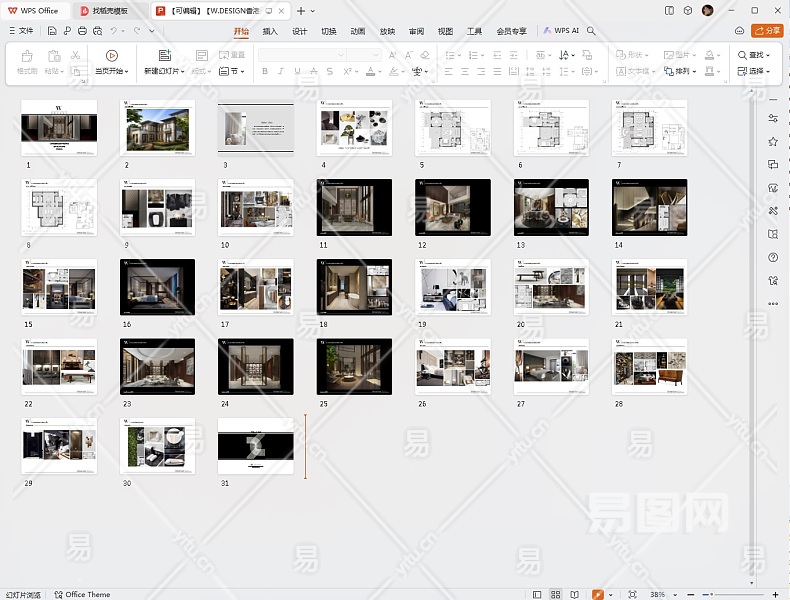The width and height of the screenshot is (790, 600).
Task: Click the WPS AI button
Action: [x=562, y=31]
